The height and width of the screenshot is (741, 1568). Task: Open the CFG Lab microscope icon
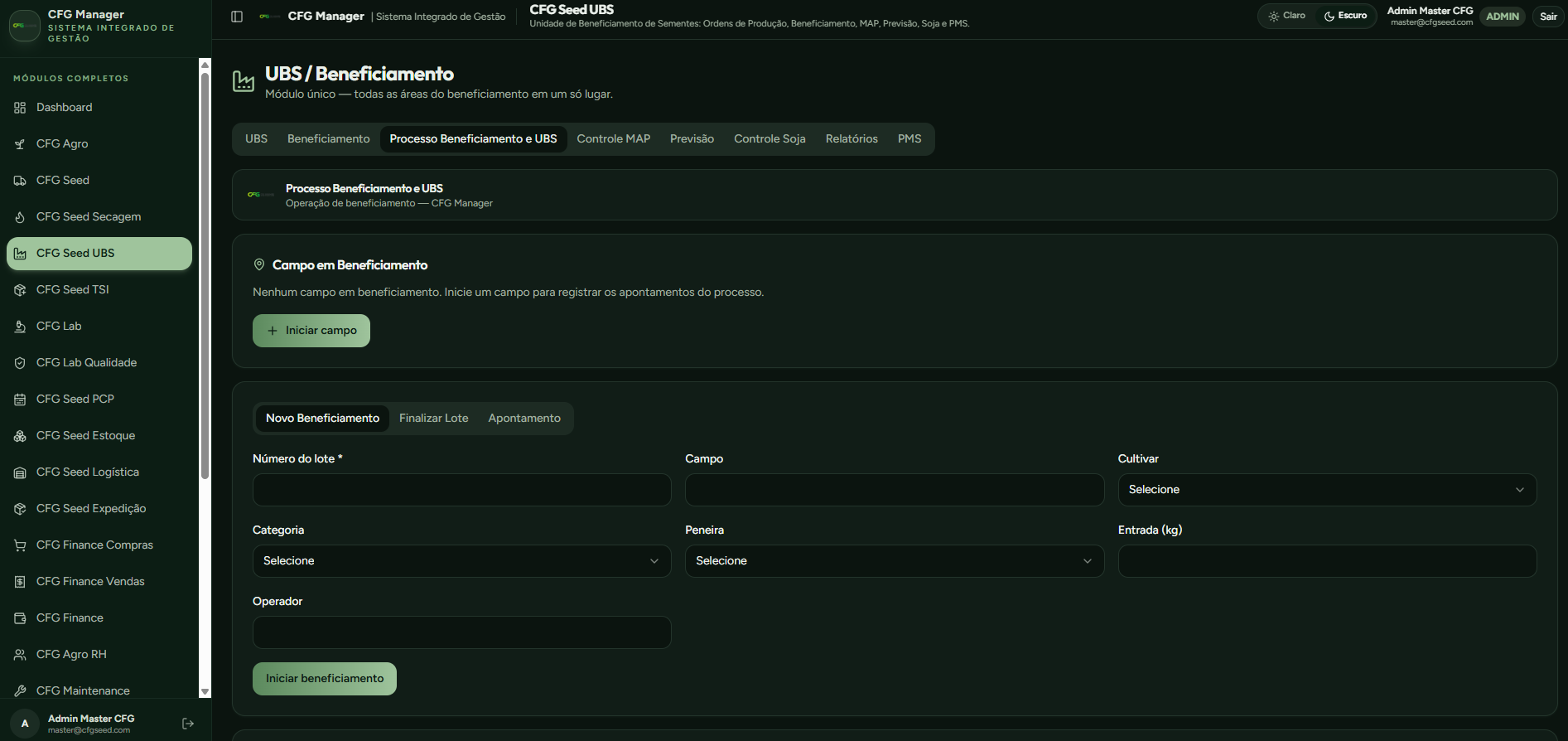click(20, 327)
